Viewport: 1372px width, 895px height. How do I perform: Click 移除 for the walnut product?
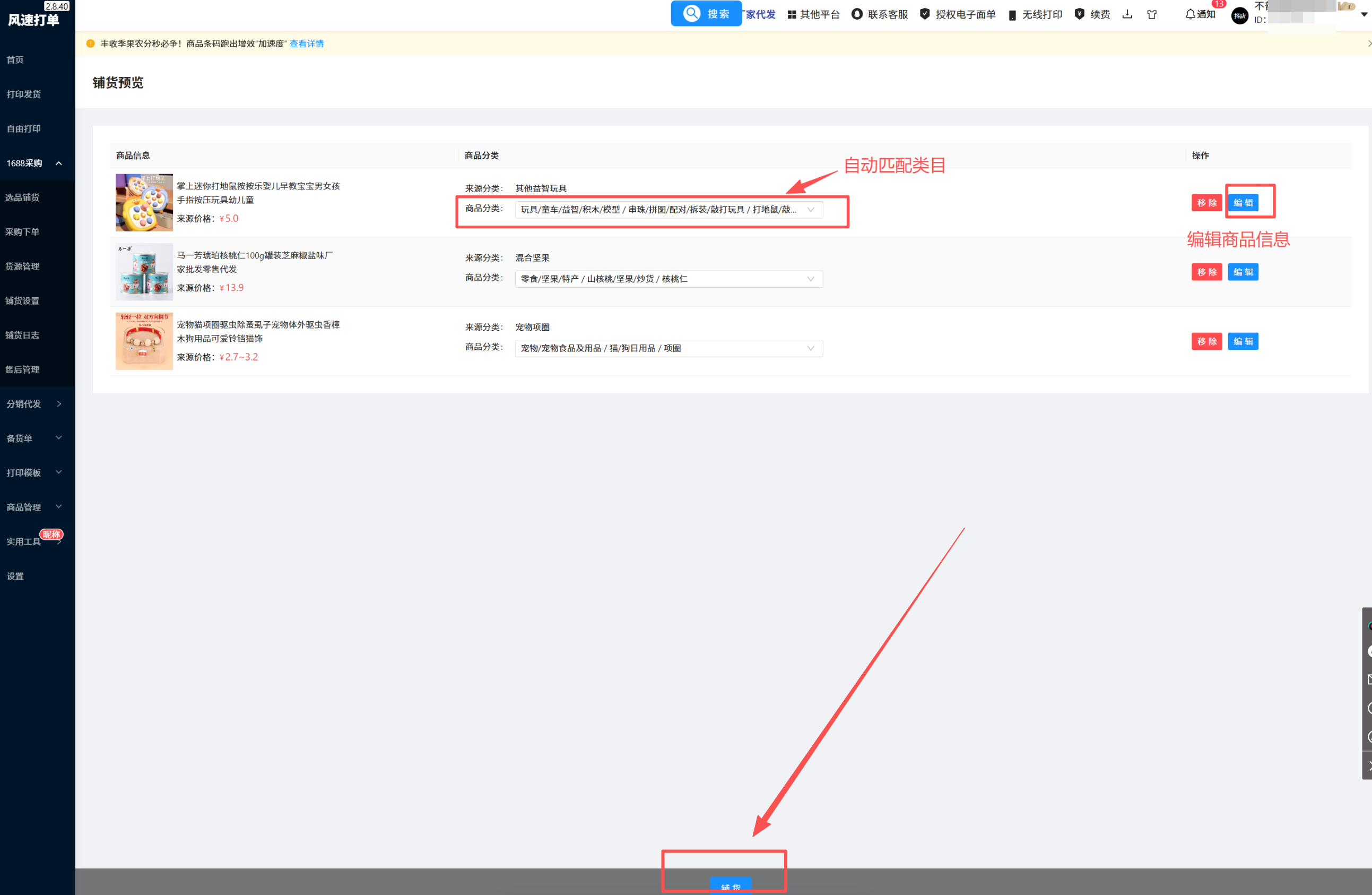point(1206,272)
